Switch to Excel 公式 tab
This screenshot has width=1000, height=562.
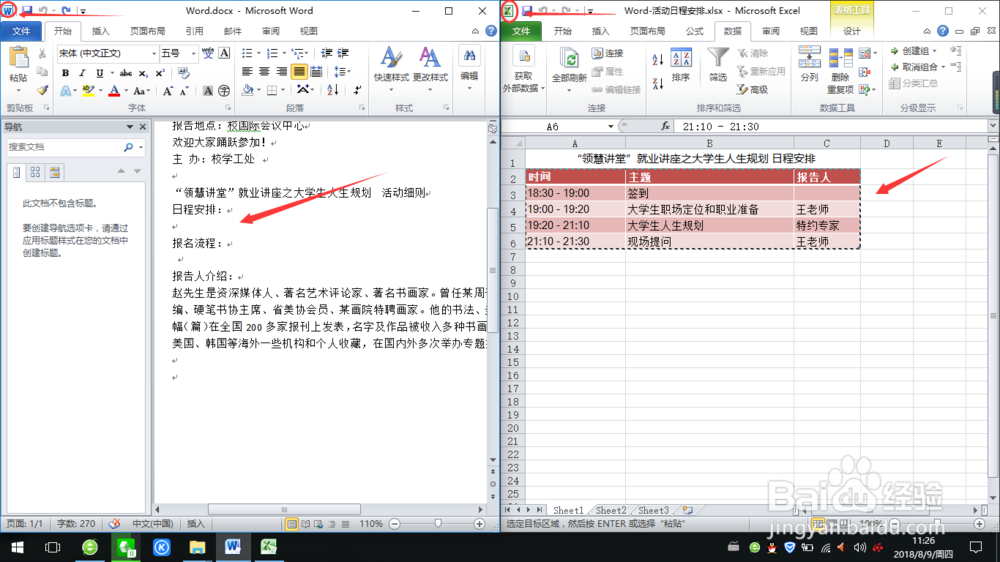(x=694, y=31)
